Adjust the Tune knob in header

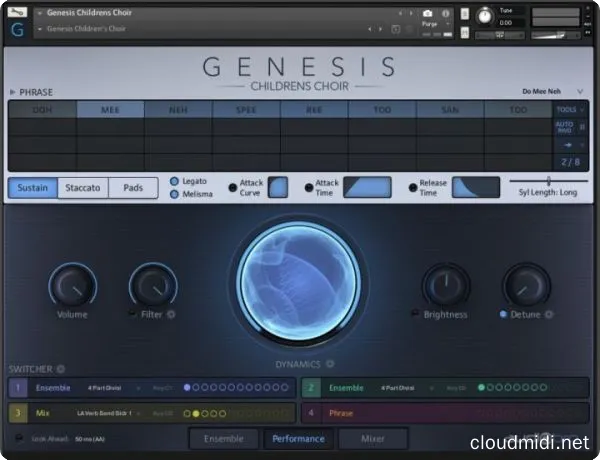(x=485, y=16)
